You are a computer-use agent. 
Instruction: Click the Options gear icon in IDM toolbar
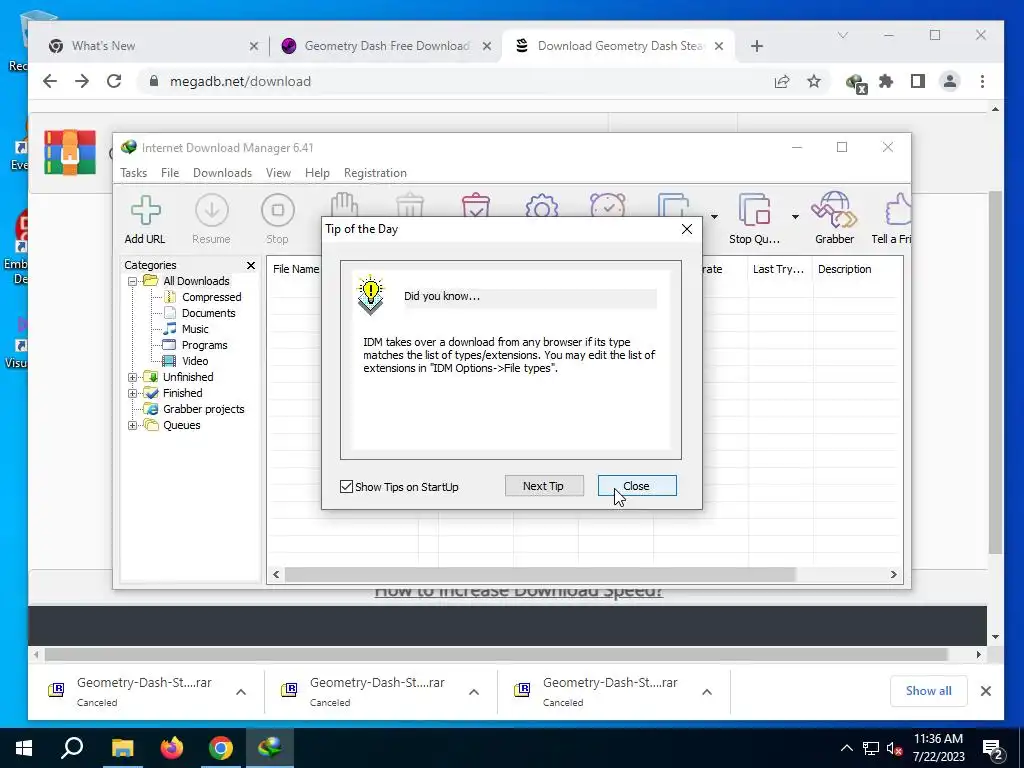pyautogui.click(x=541, y=206)
